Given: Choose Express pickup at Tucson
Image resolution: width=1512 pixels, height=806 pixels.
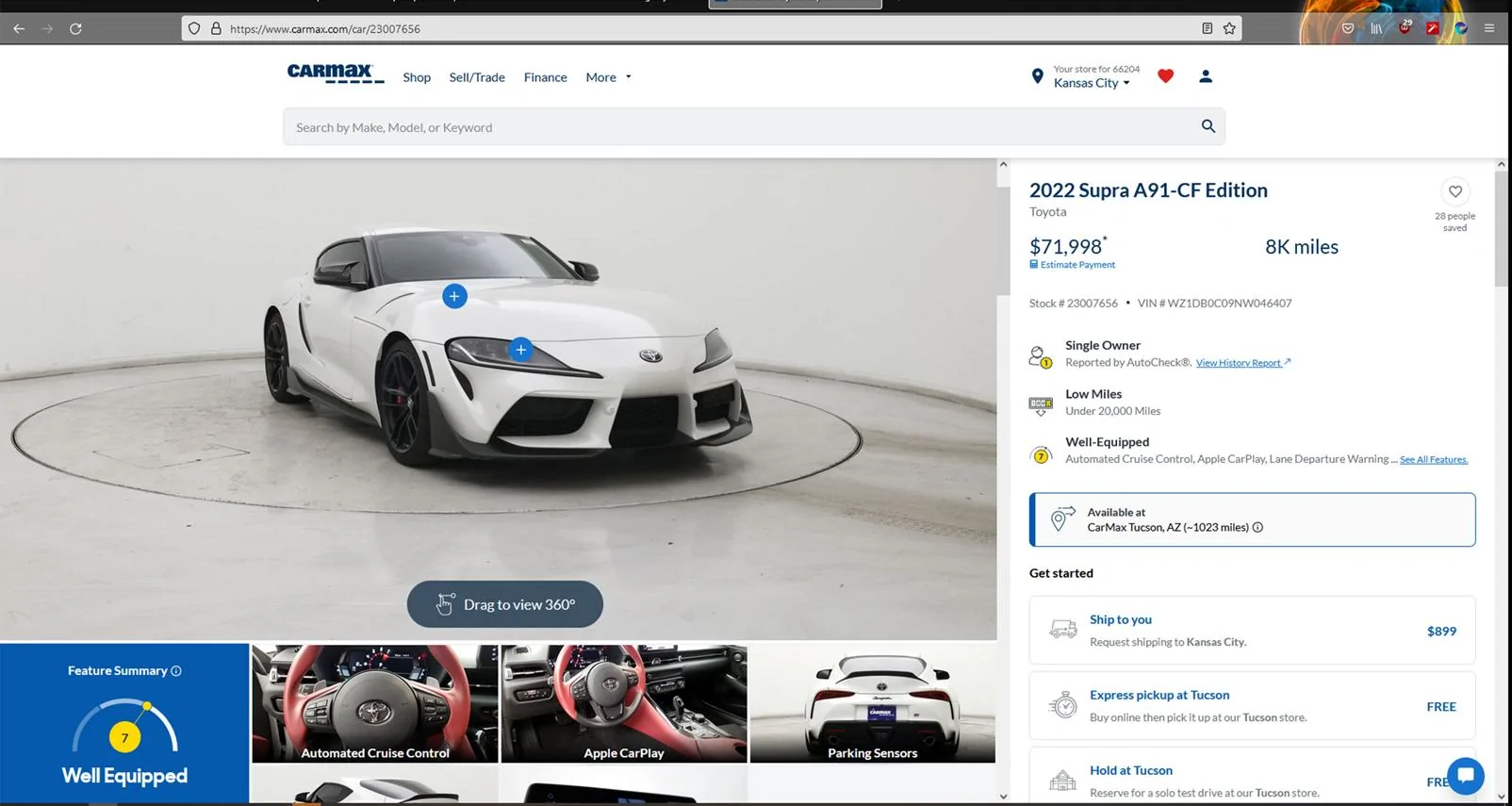Looking at the screenshot, I should (1252, 705).
